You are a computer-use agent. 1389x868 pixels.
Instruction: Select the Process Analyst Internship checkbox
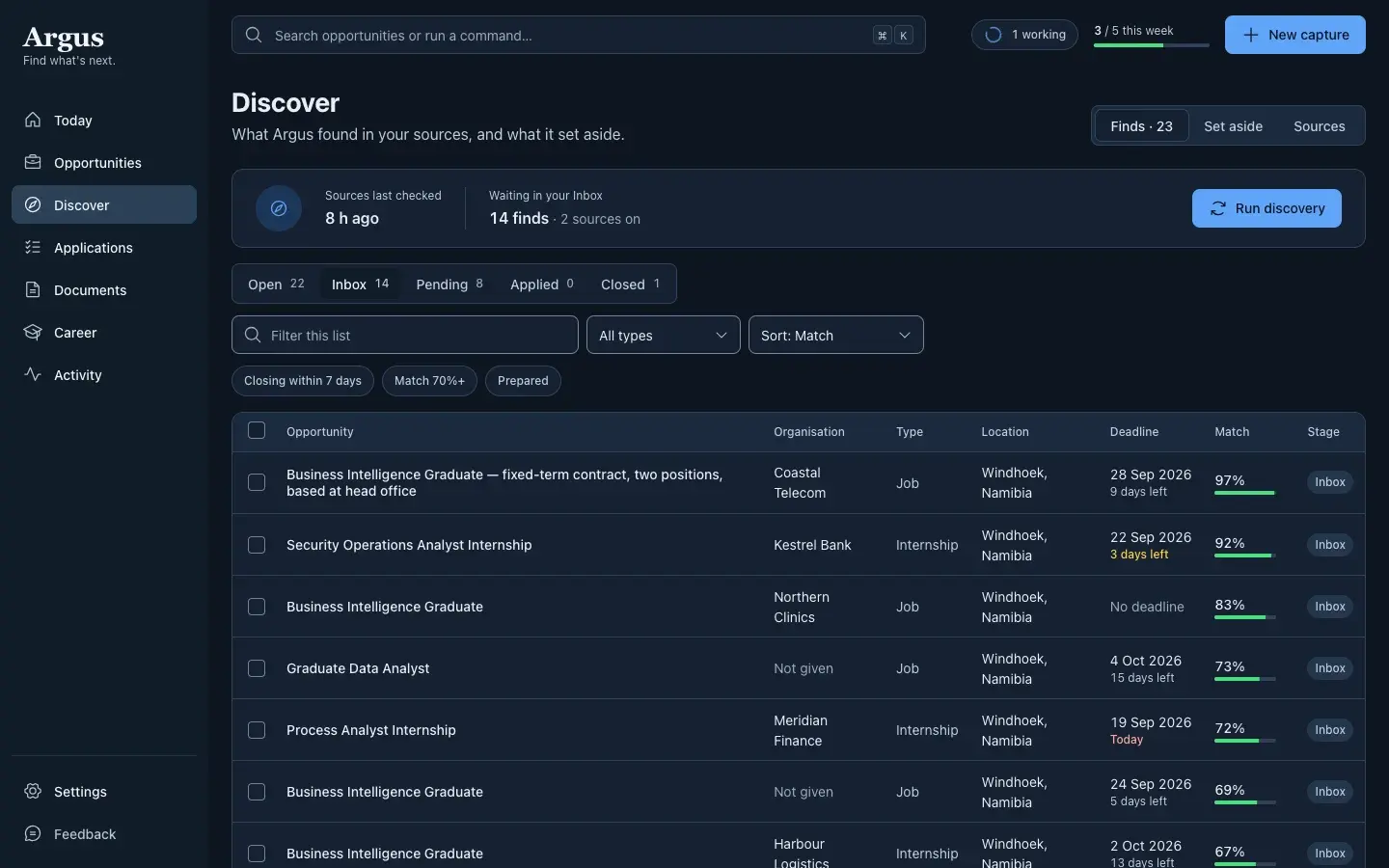[257, 730]
